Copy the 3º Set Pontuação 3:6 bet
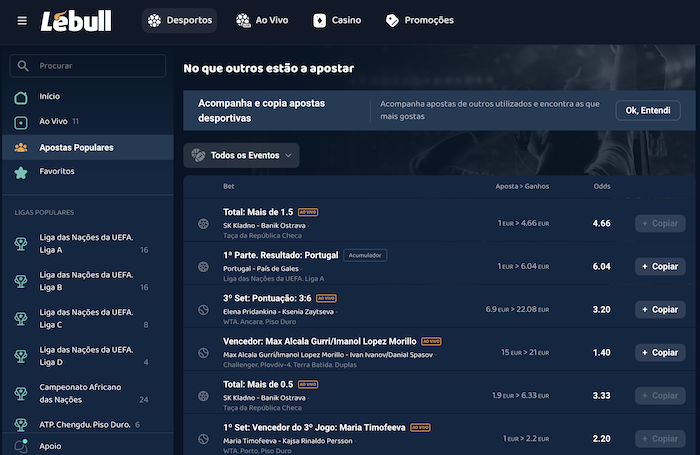This screenshot has height=455, width=700. click(x=660, y=309)
